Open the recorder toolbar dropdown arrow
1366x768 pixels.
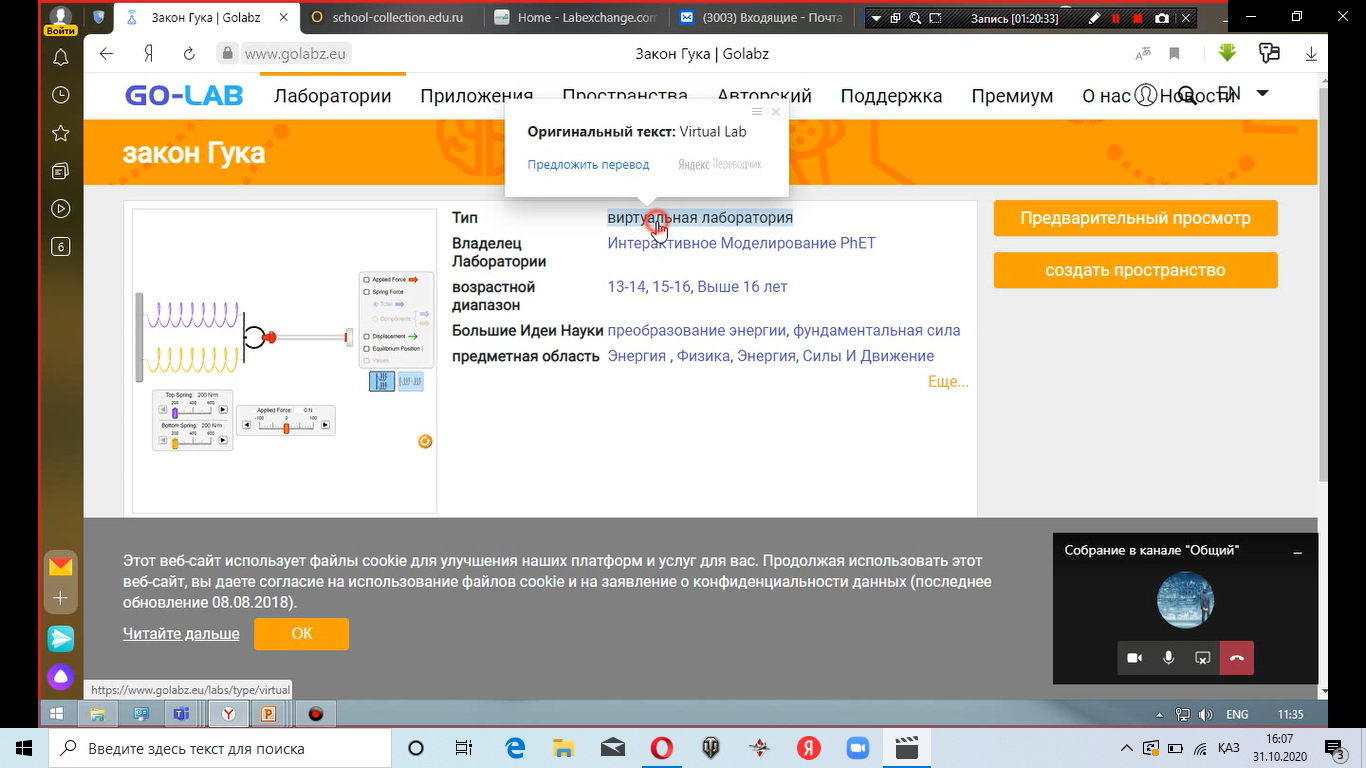[877, 18]
